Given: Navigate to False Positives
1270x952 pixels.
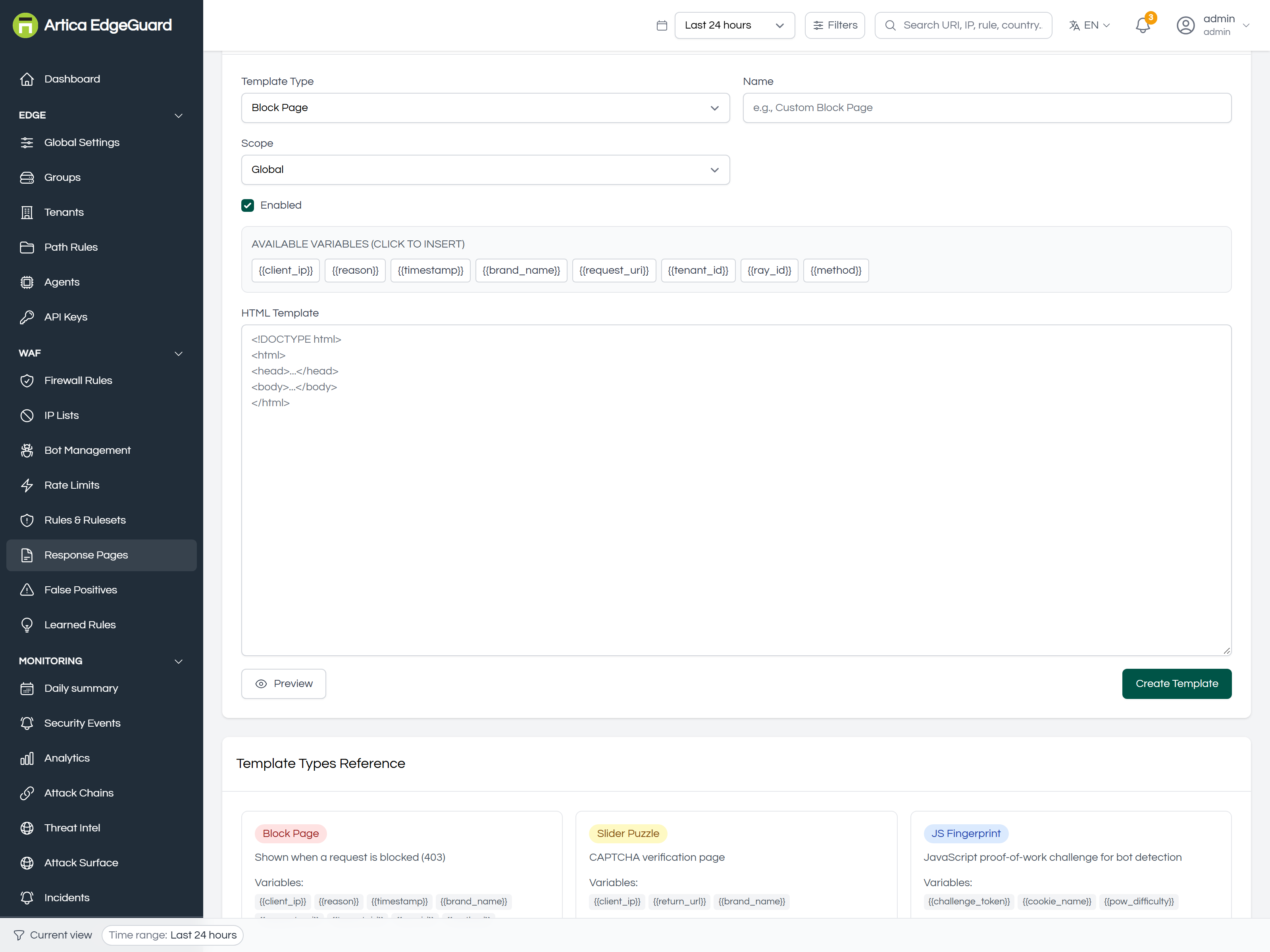Looking at the screenshot, I should point(101,591).
